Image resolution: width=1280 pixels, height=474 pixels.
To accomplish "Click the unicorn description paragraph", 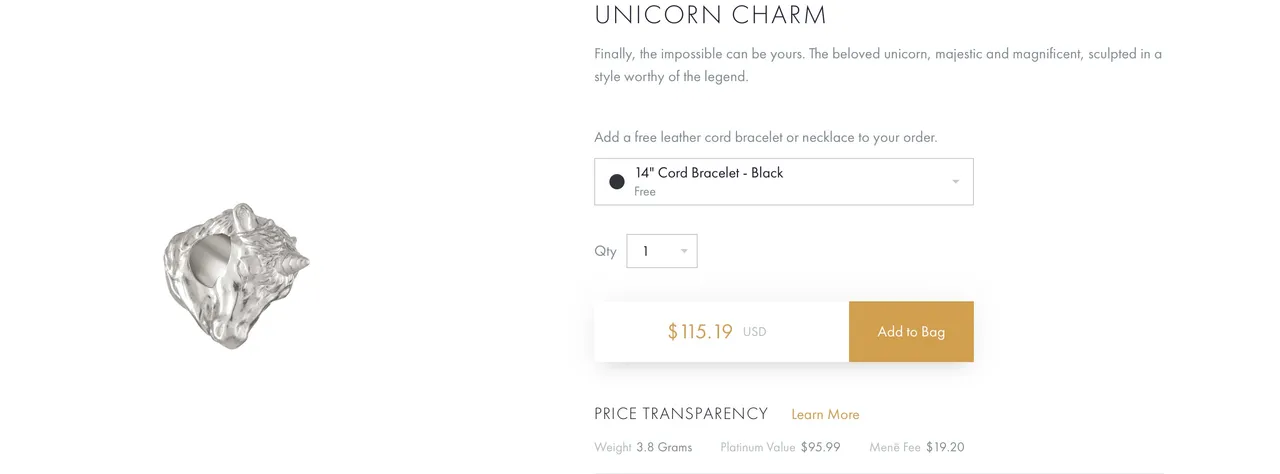I will 878,65.
